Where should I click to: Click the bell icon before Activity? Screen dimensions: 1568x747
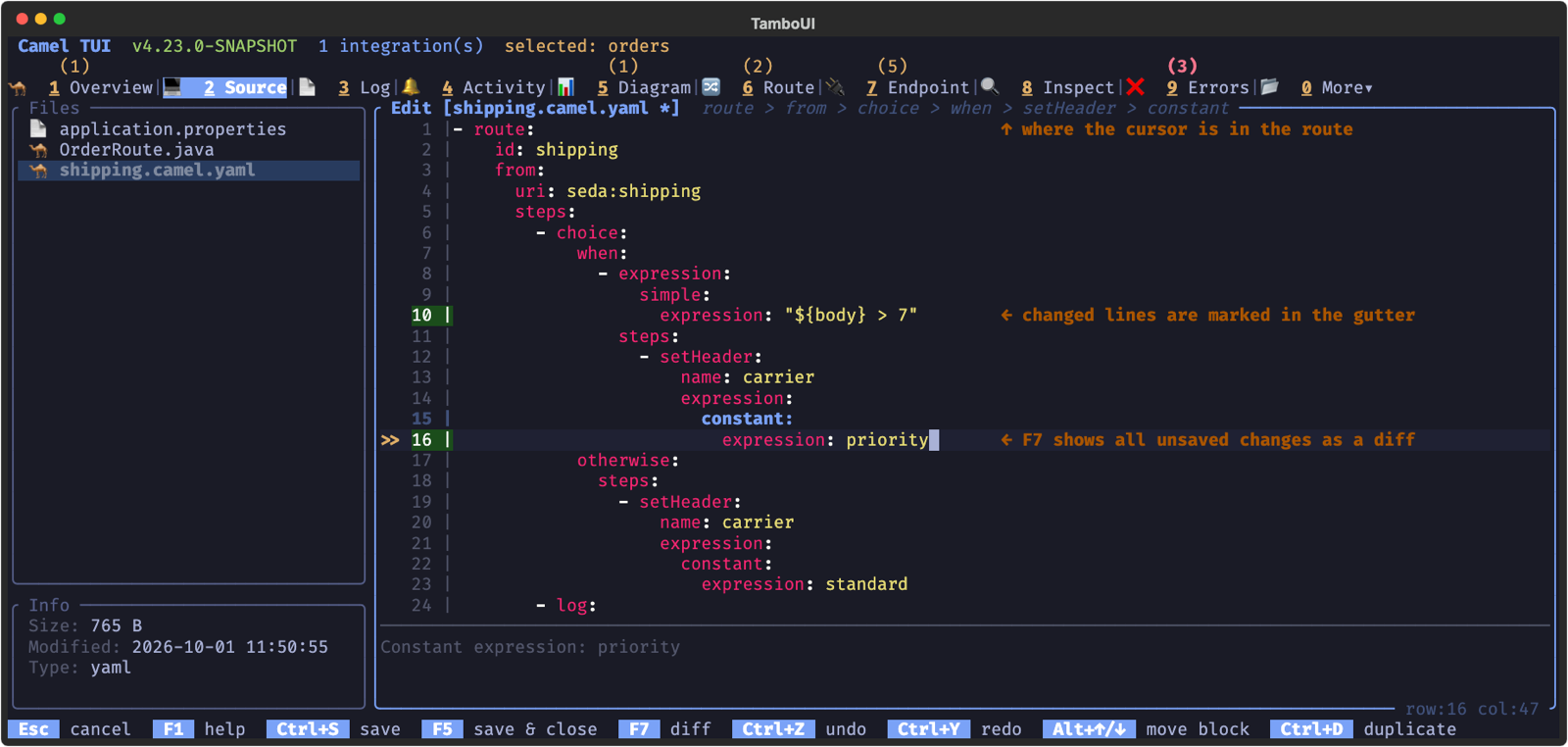click(412, 87)
